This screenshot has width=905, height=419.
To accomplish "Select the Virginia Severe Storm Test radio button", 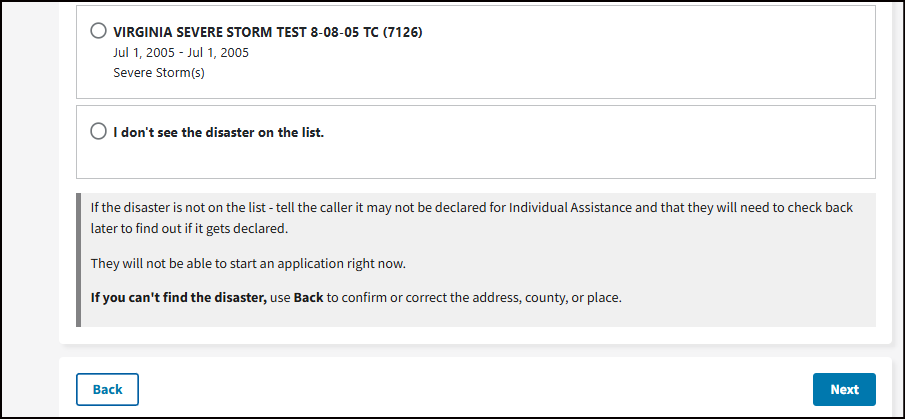I will pos(98,31).
